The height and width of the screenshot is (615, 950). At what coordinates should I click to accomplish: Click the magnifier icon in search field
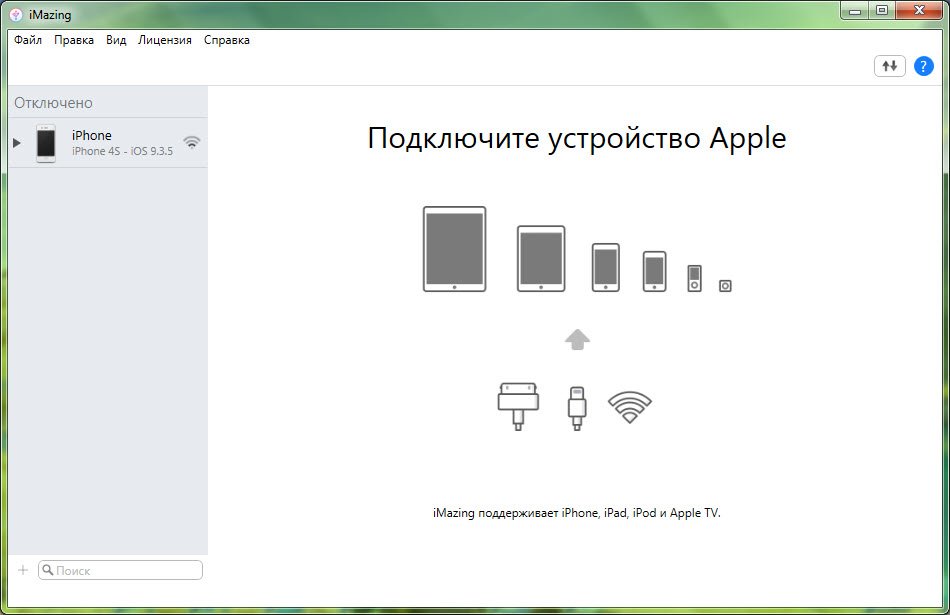click(48, 570)
